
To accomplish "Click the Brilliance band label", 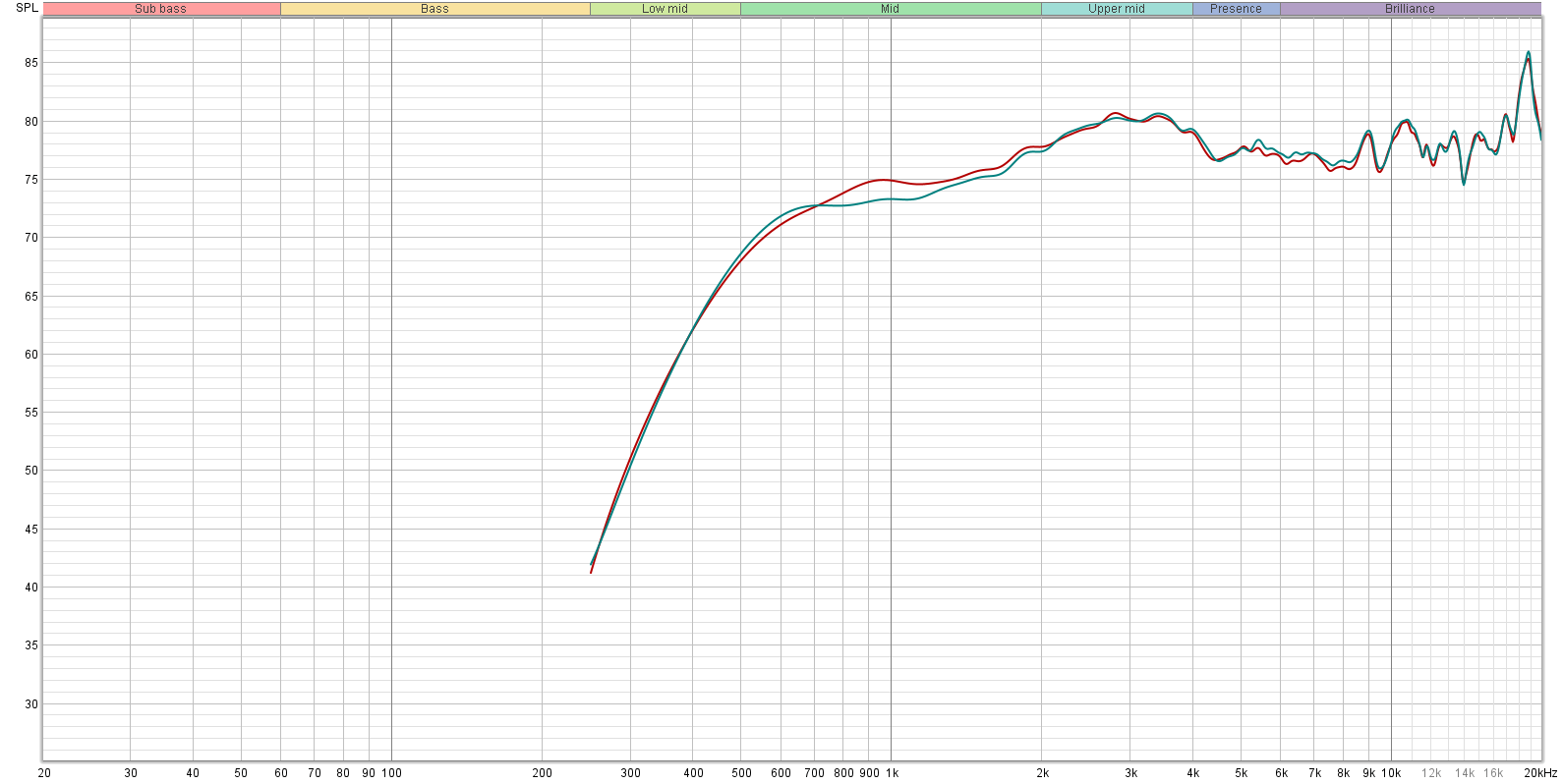I will (x=1411, y=9).
